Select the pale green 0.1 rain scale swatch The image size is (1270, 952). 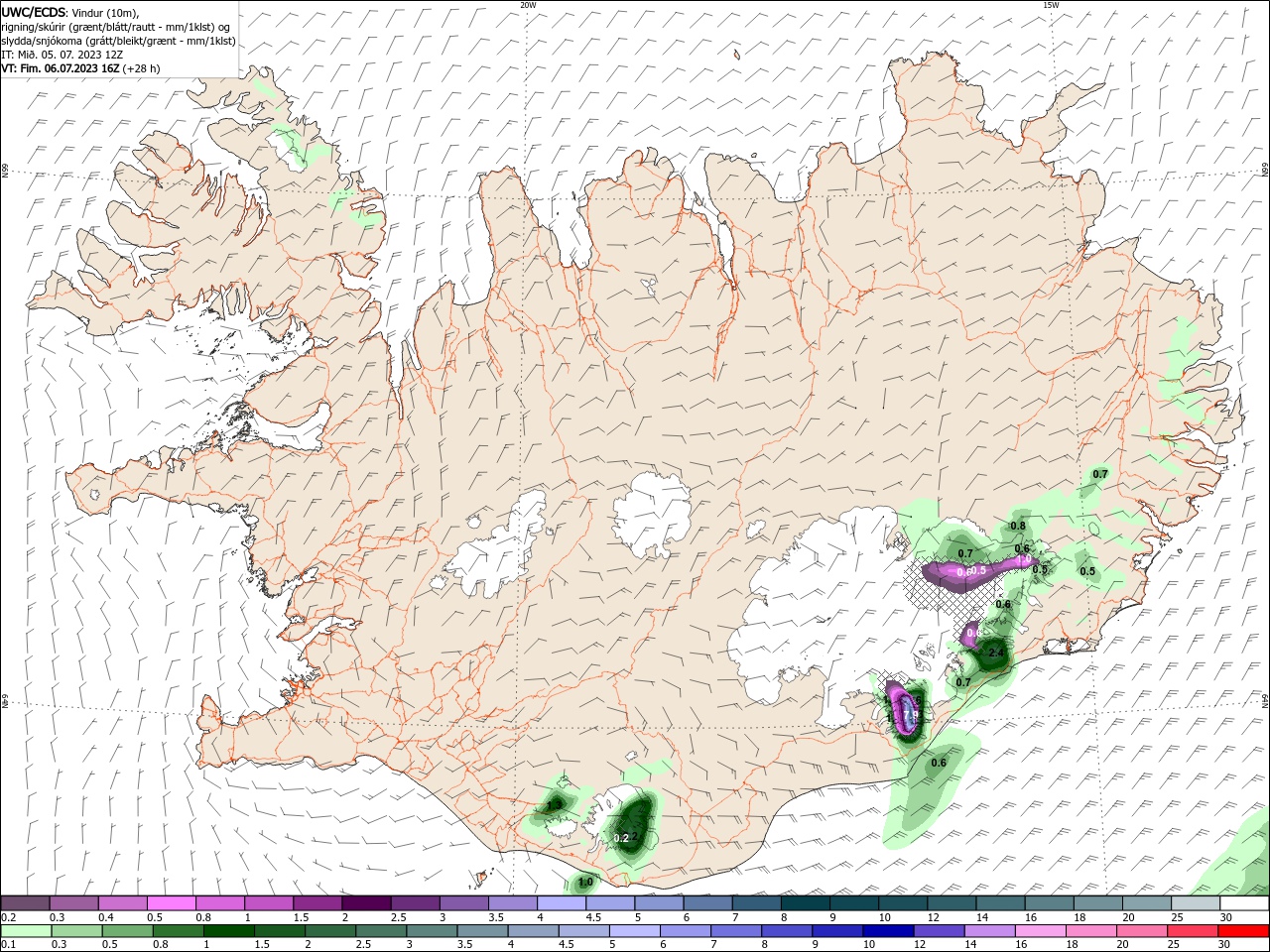click(x=25, y=931)
